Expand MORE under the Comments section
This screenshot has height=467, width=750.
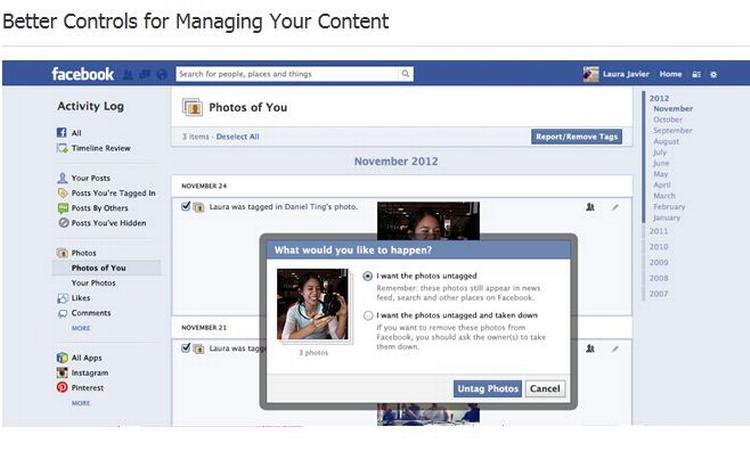[80, 328]
